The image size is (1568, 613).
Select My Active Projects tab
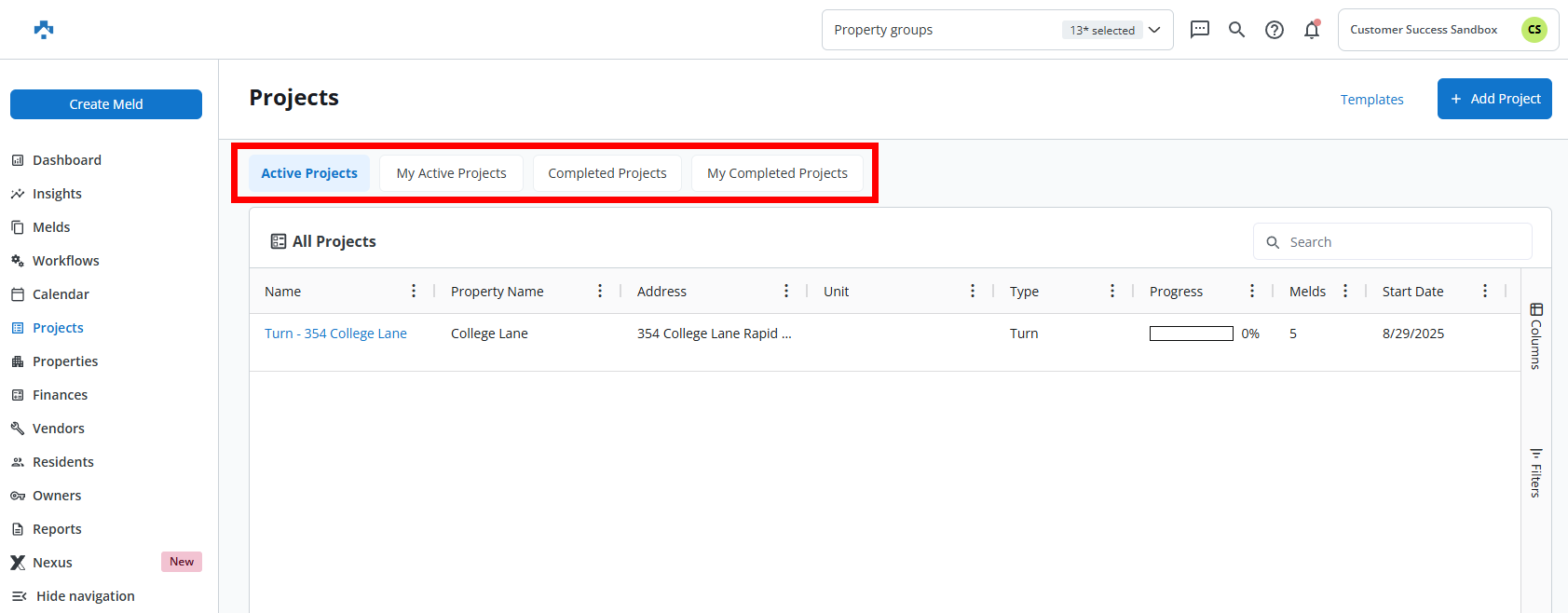[451, 173]
